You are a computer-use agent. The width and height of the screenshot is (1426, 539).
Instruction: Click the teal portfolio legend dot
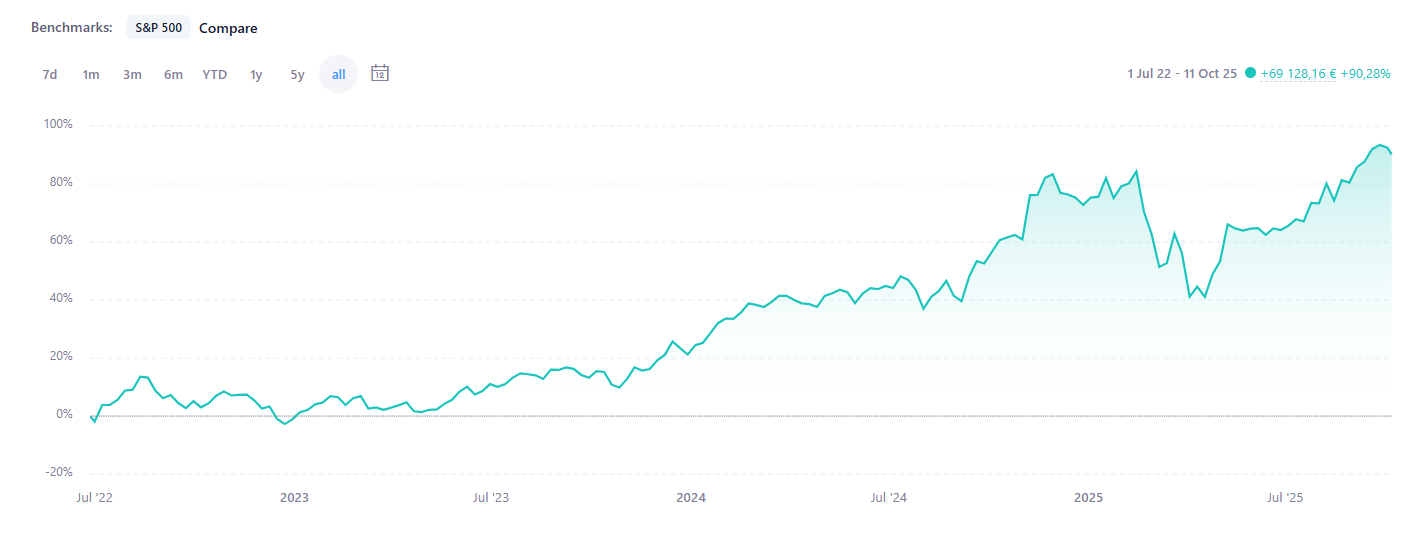[x=1250, y=73]
